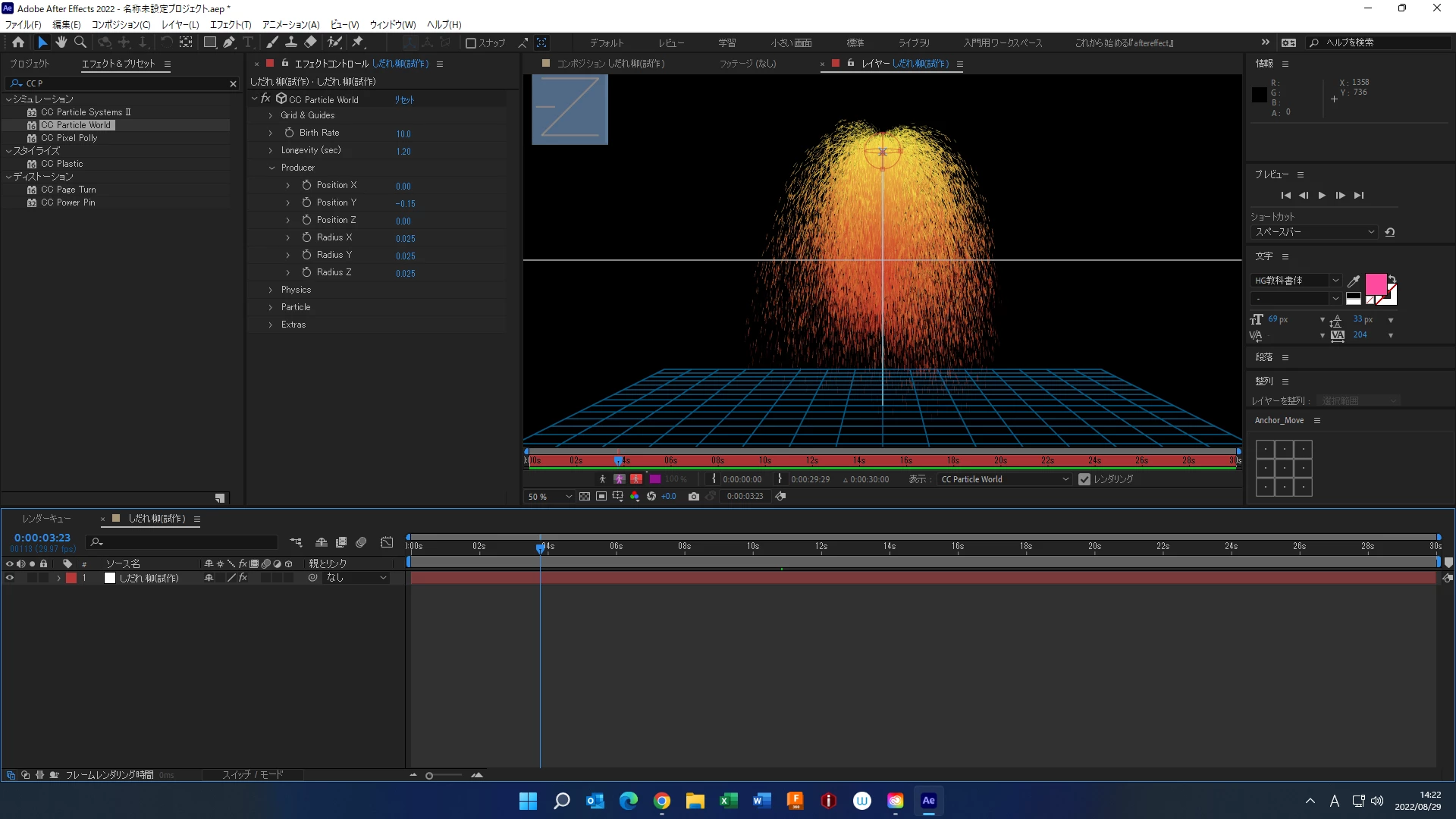Select the Zoom magnifier tool

click(x=80, y=42)
